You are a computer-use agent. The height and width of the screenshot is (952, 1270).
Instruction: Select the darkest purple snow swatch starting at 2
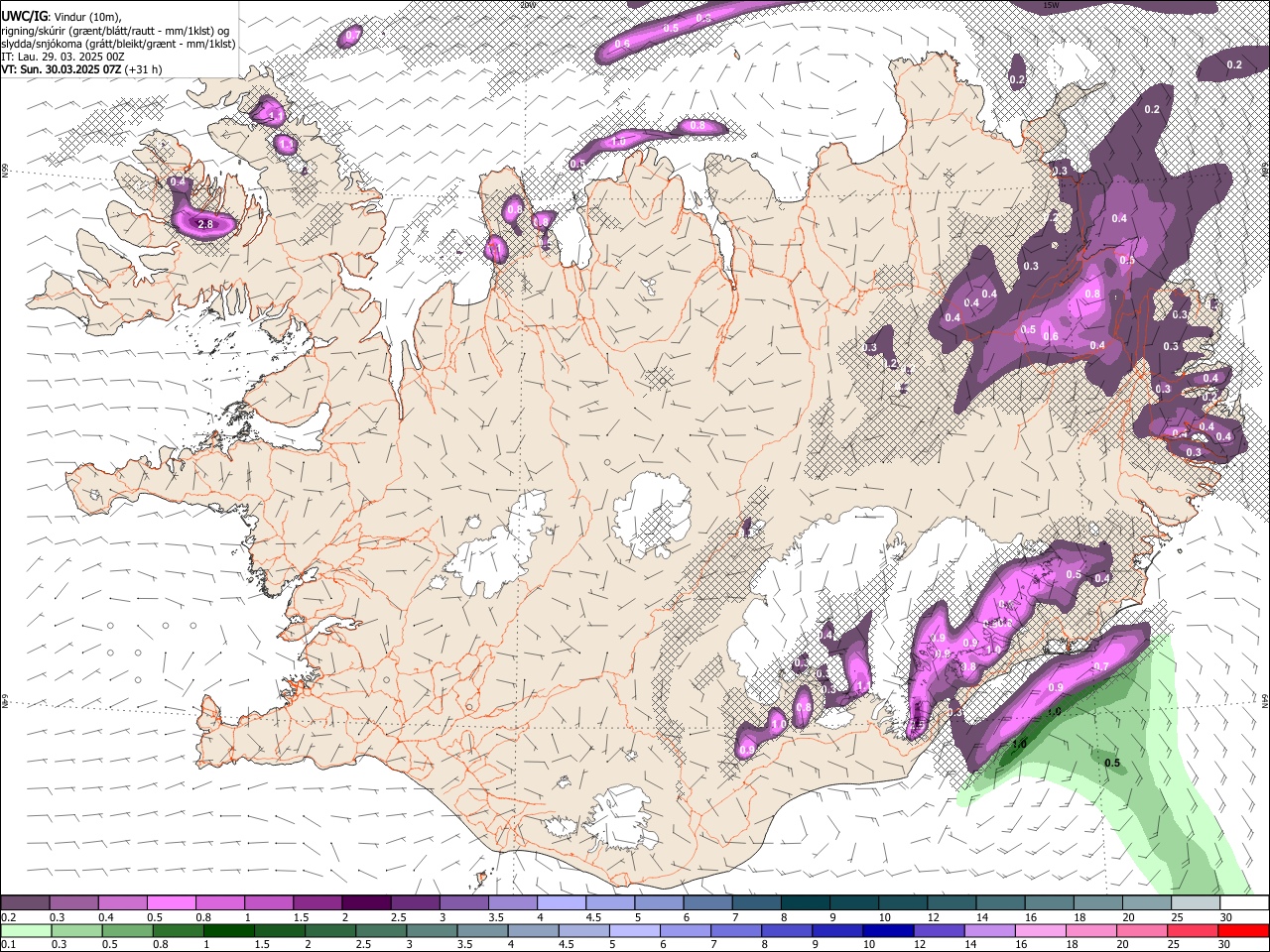tap(366, 902)
